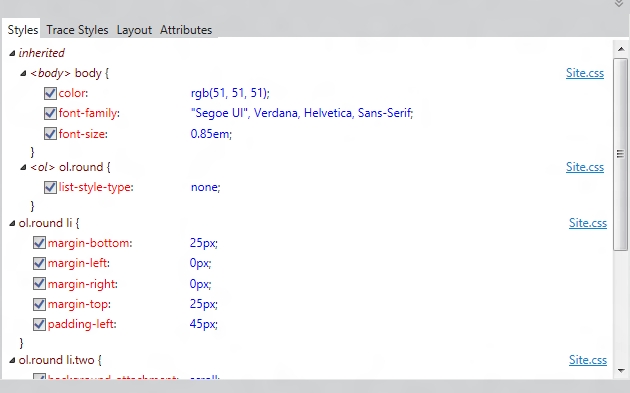Click the scrollbar down arrow
The height and width of the screenshot is (393, 630).
click(621, 370)
